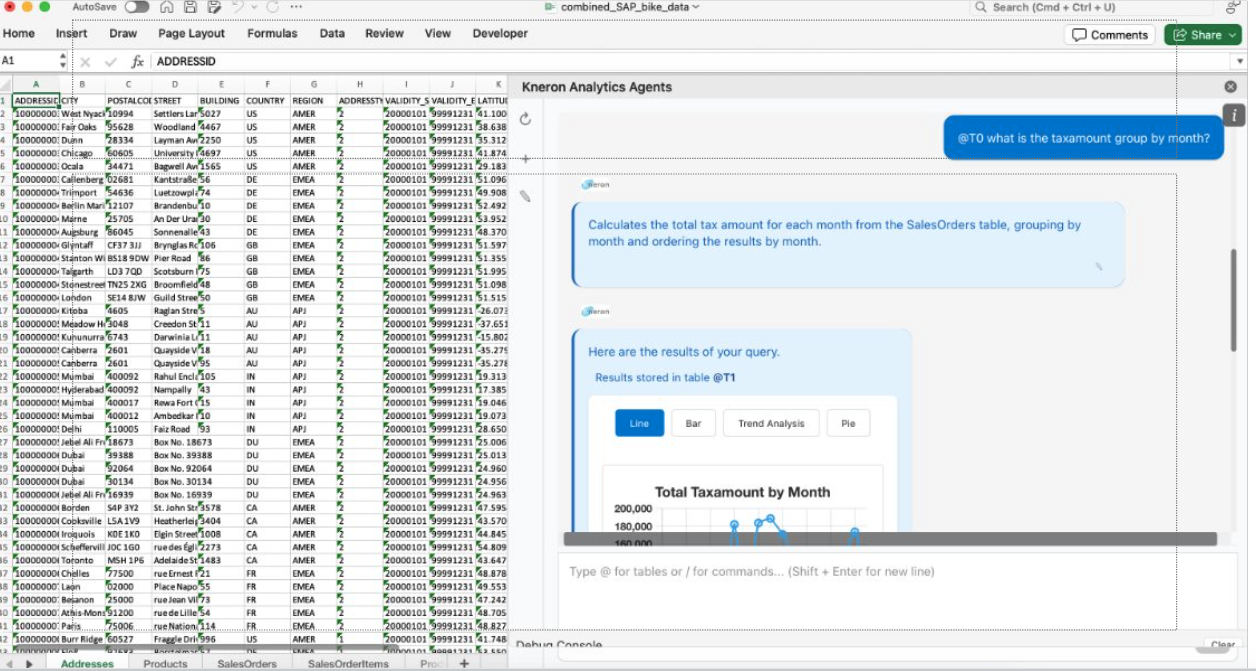Open the Review ribbon tab

[x=384, y=33]
